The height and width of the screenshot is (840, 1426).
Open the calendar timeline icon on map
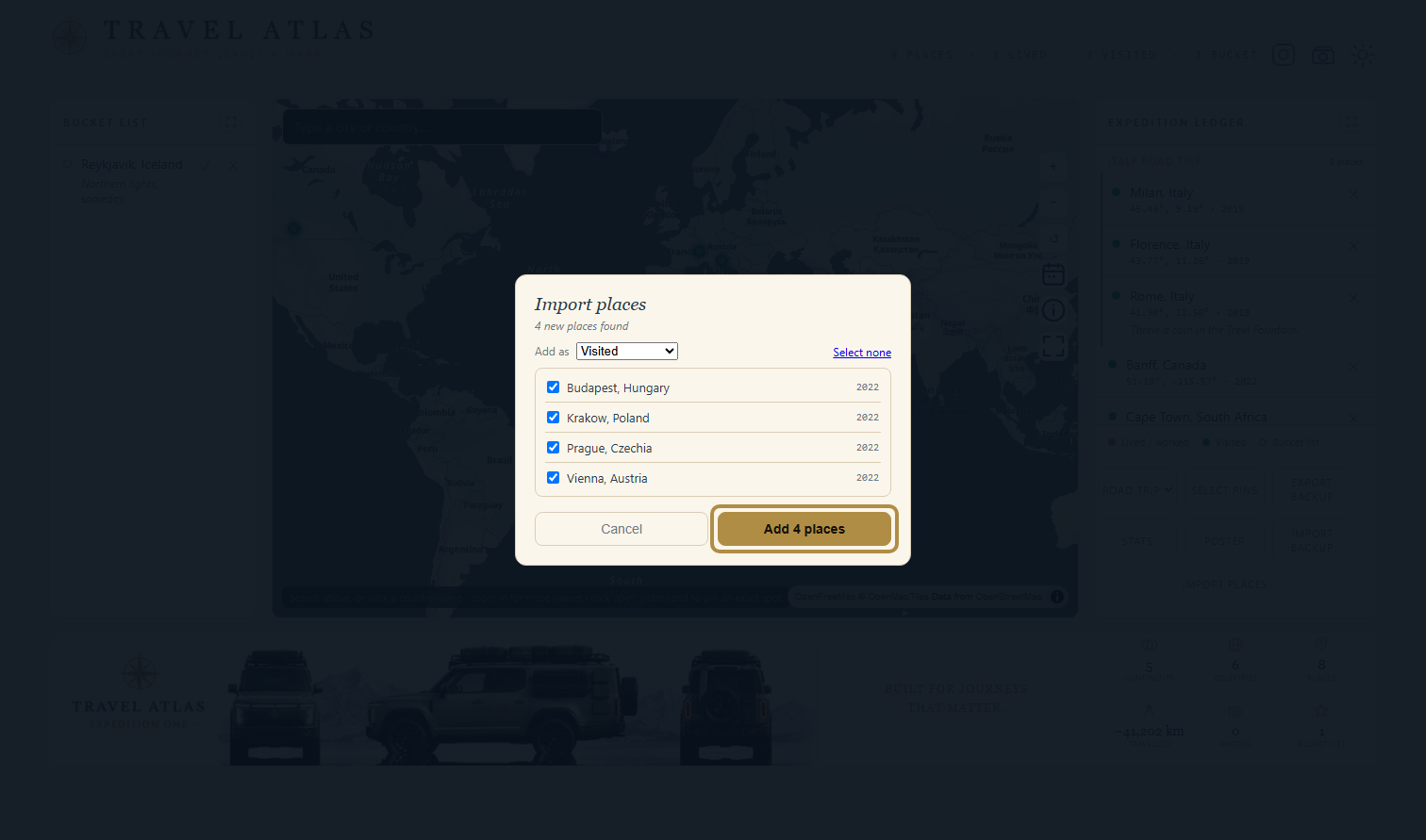(1053, 274)
